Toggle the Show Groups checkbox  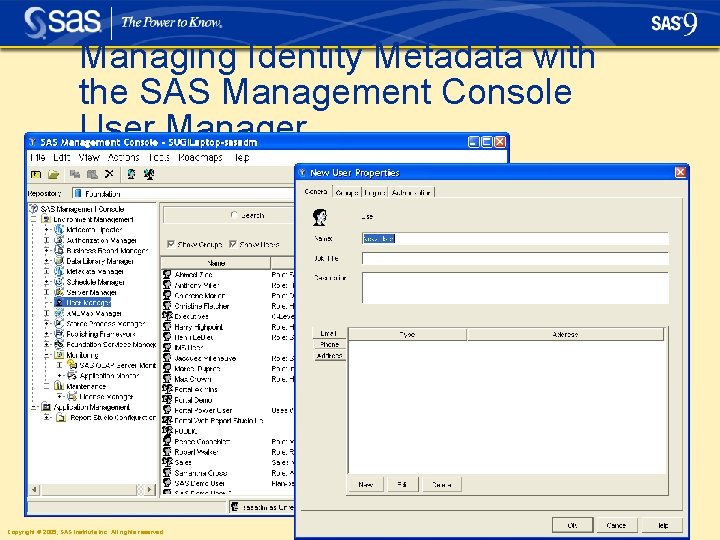(170, 244)
